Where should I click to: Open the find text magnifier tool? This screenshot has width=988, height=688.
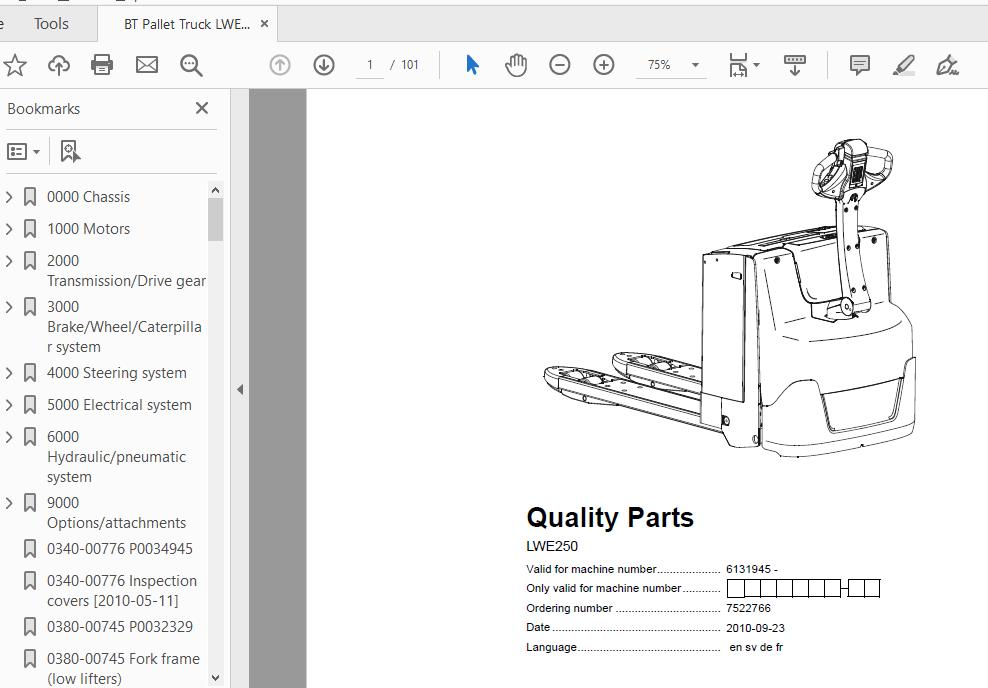pos(191,65)
